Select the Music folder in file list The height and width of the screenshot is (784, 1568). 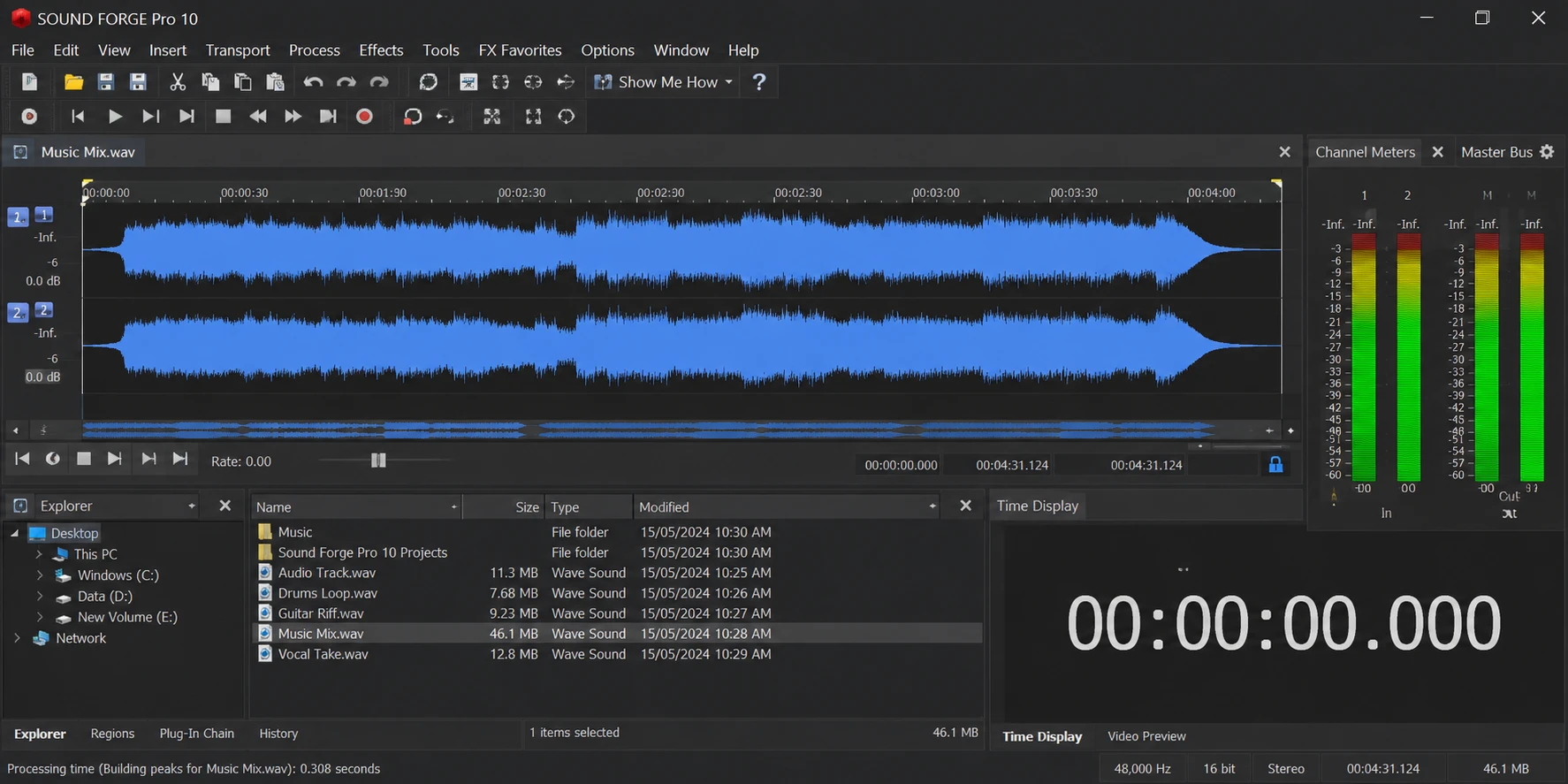(295, 532)
